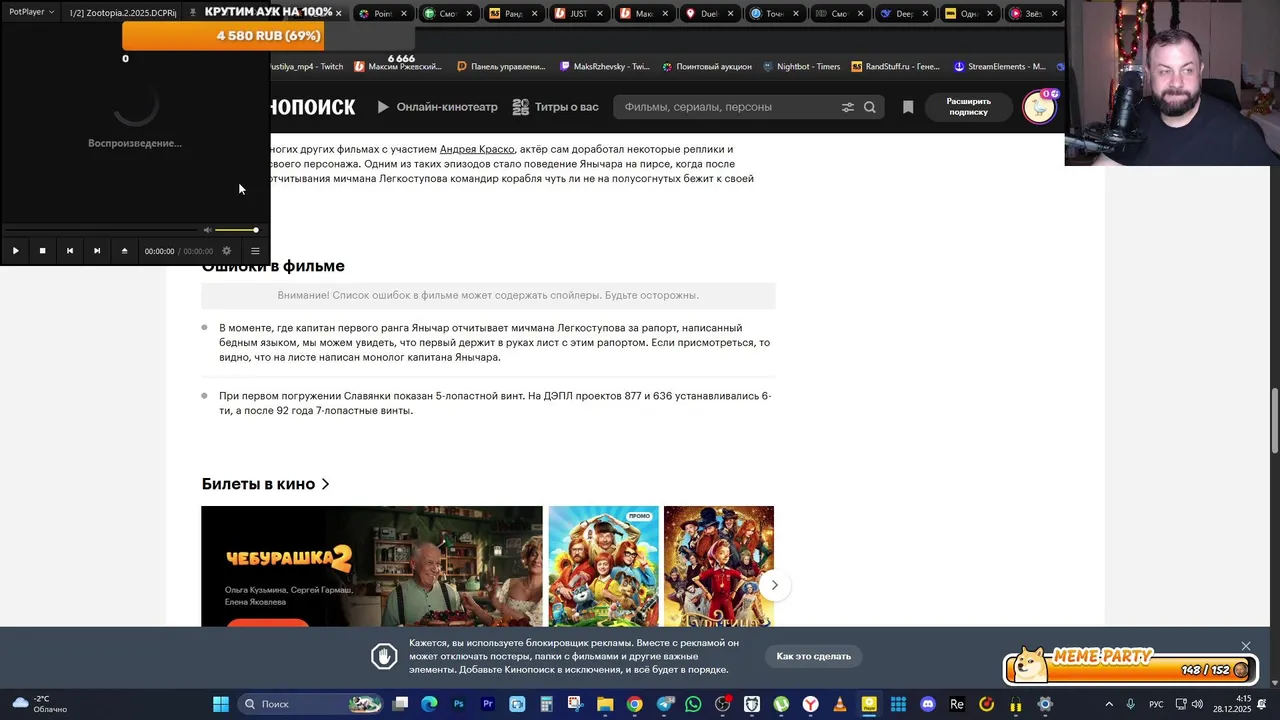Open the PotPlayer main menu dropdown

(32, 12)
